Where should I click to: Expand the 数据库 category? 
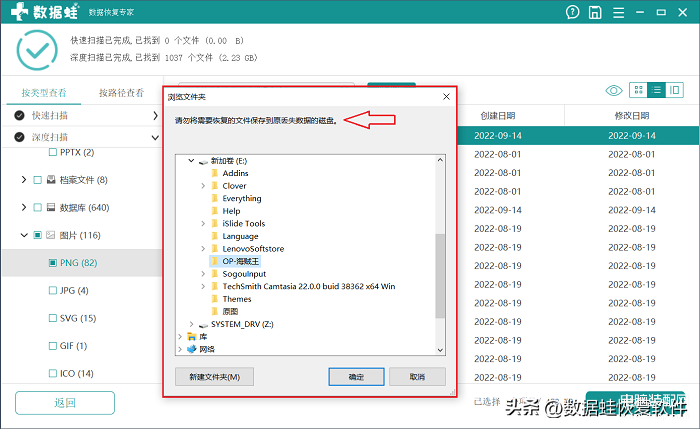pos(24,208)
